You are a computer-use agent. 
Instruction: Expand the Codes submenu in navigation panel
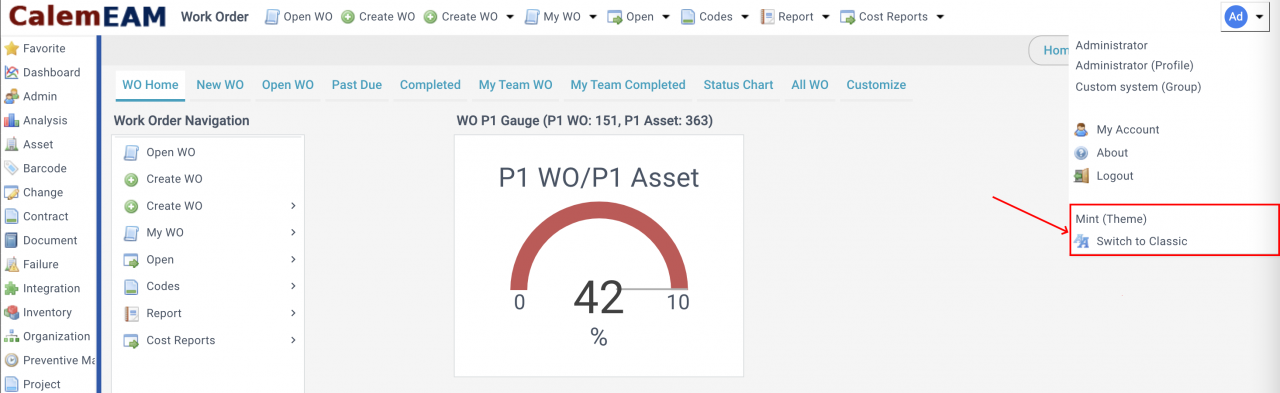point(293,286)
